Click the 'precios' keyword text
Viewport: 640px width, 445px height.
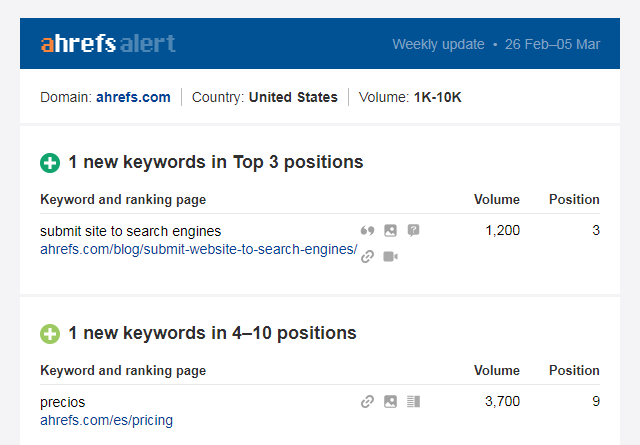click(62, 403)
